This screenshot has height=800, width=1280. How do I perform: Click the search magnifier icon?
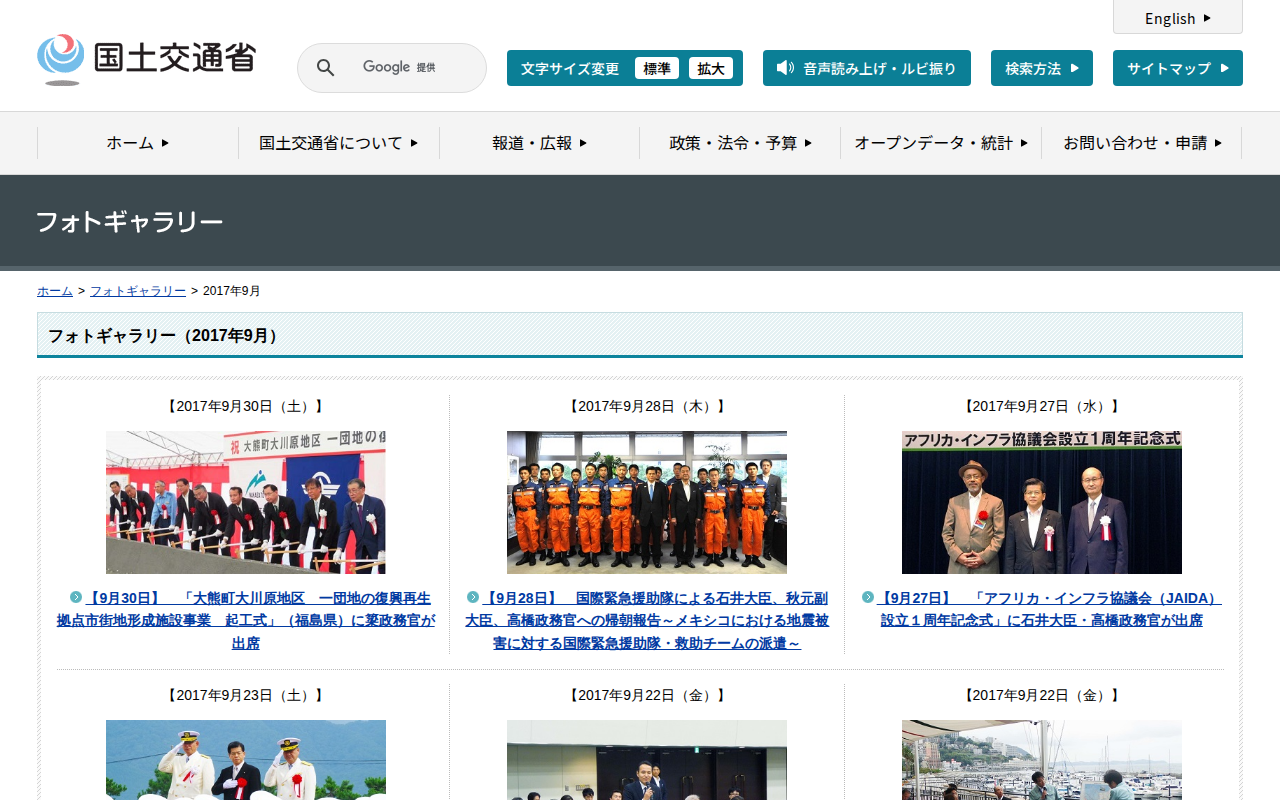tap(326, 68)
